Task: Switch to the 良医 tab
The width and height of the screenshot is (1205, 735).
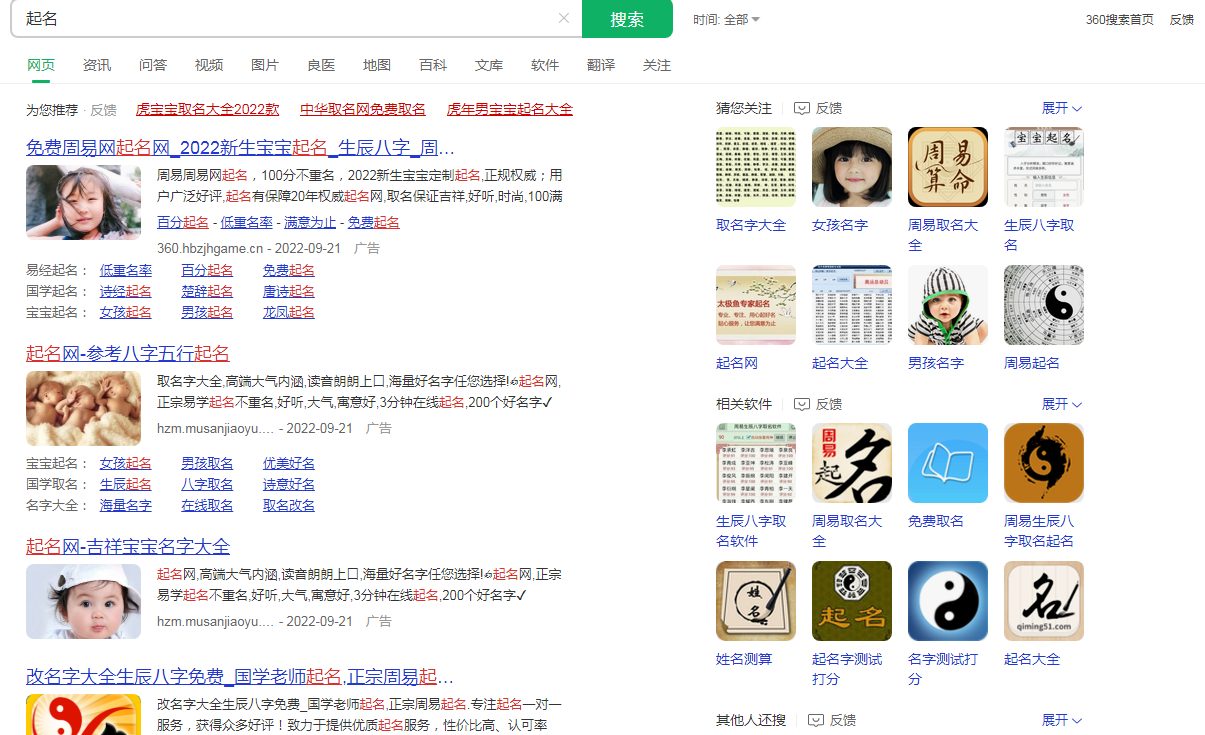Action: (321, 65)
